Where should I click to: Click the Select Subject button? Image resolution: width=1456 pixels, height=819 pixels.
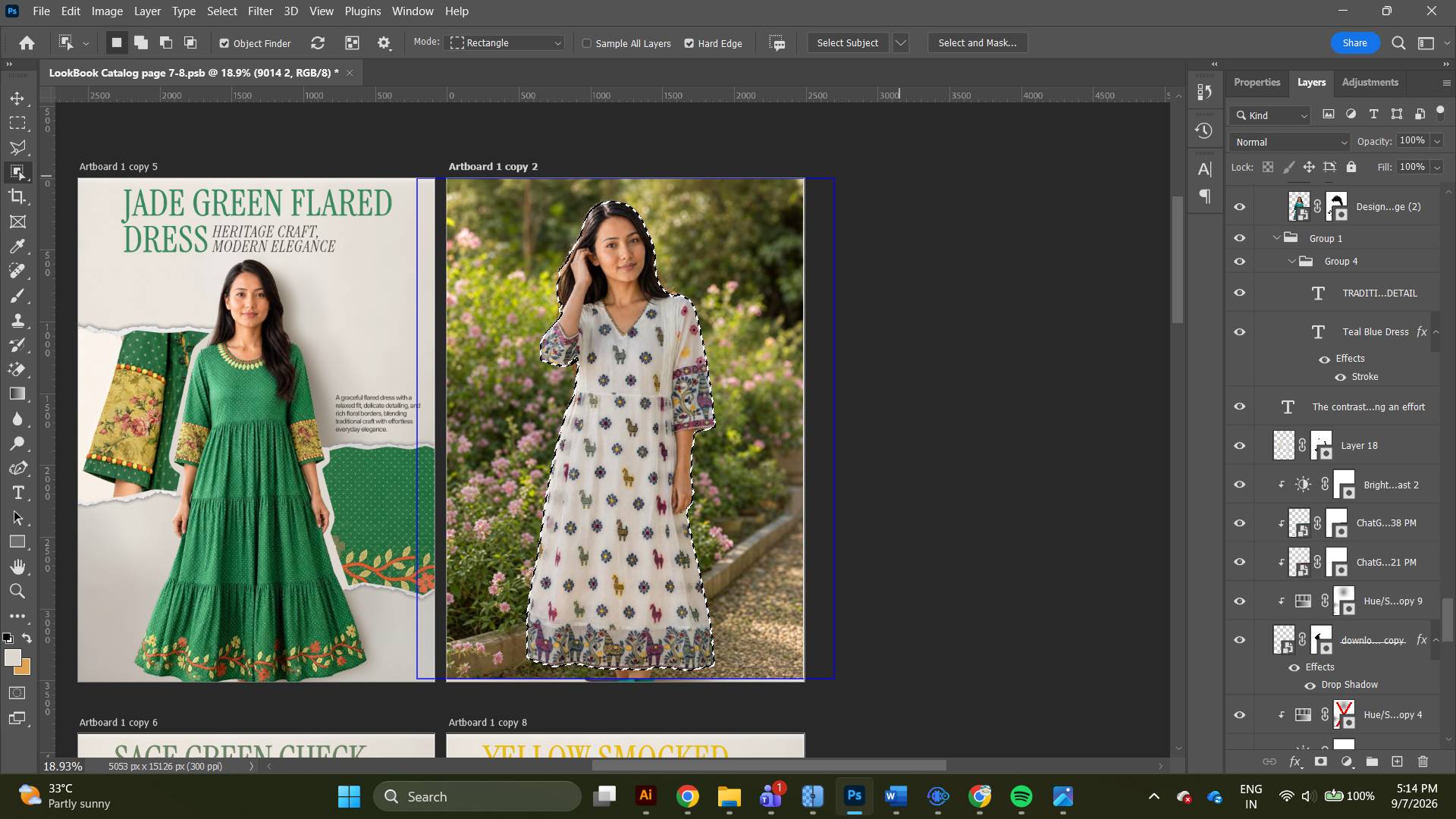848,43
